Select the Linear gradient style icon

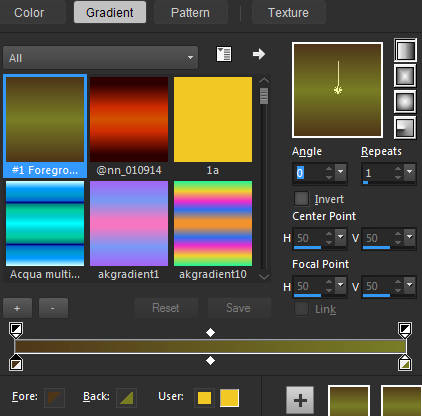(x=405, y=50)
